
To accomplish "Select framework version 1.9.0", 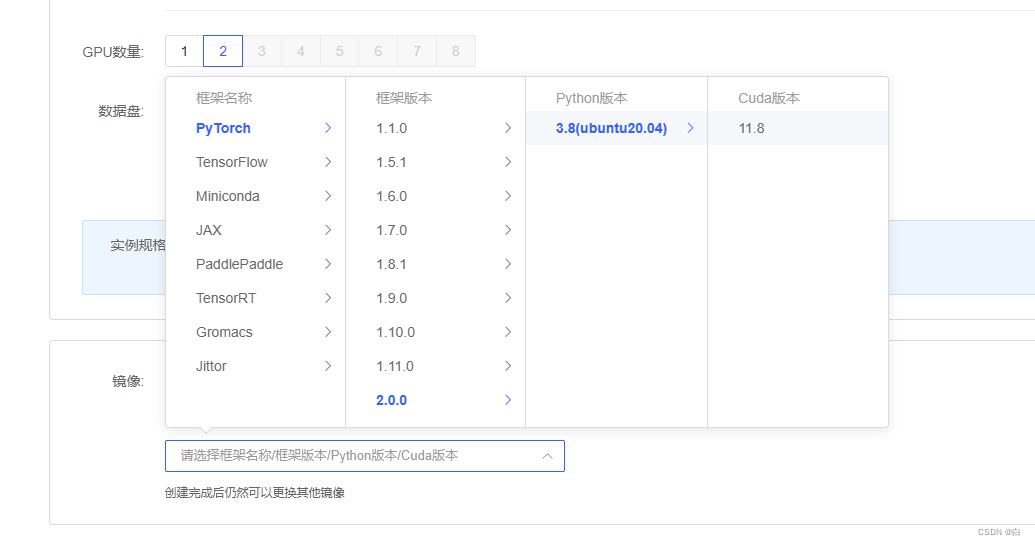I will 436,298.
